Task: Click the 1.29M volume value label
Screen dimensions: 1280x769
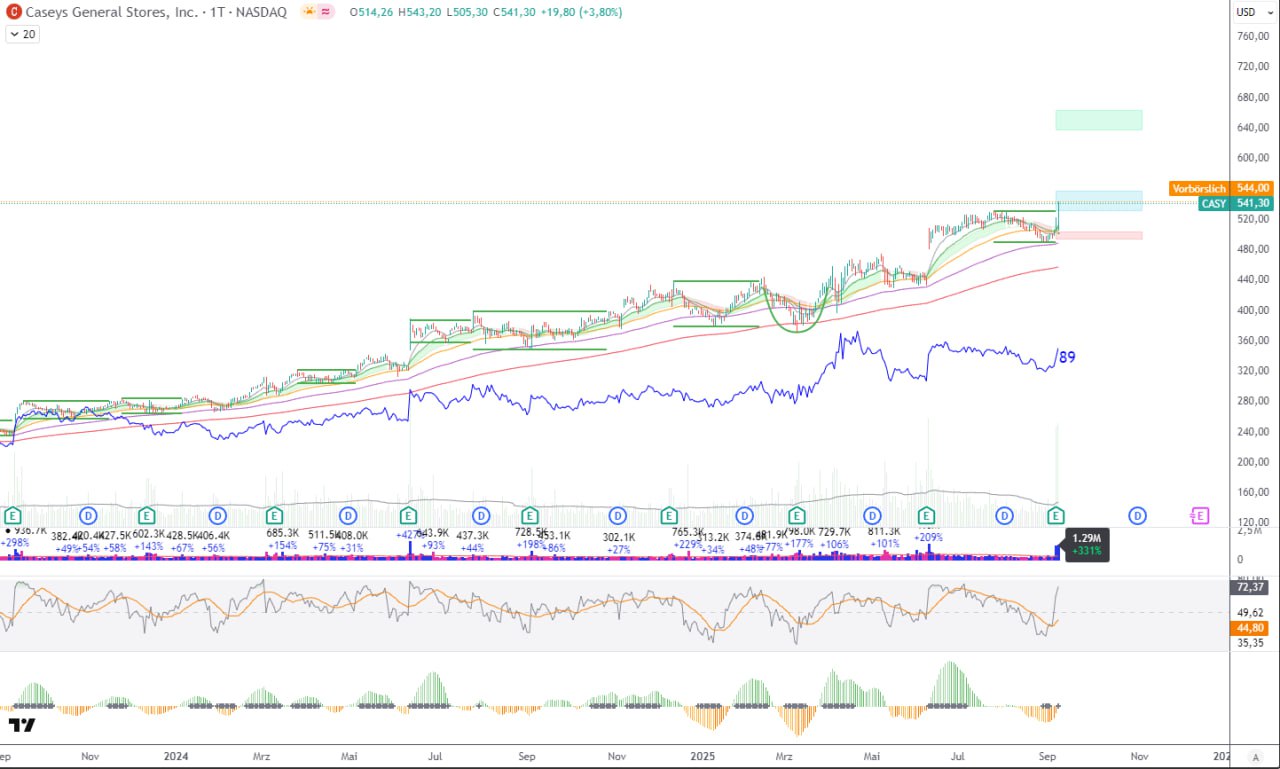Action: (1087, 538)
